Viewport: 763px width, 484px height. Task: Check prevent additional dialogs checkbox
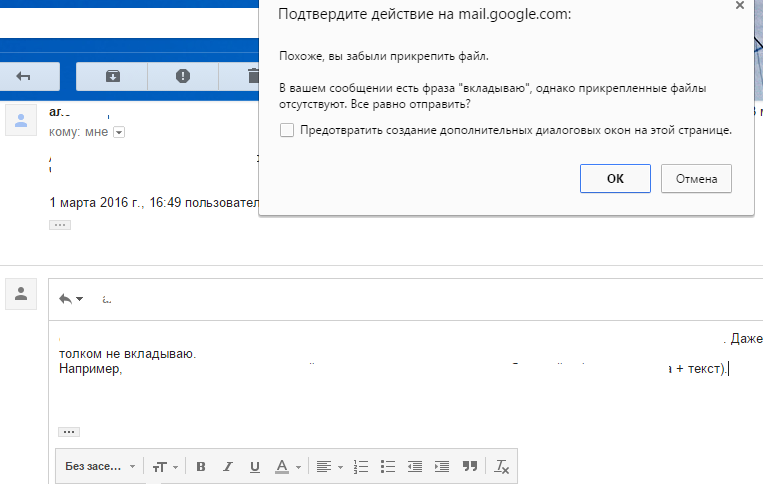[x=287, y=130]
